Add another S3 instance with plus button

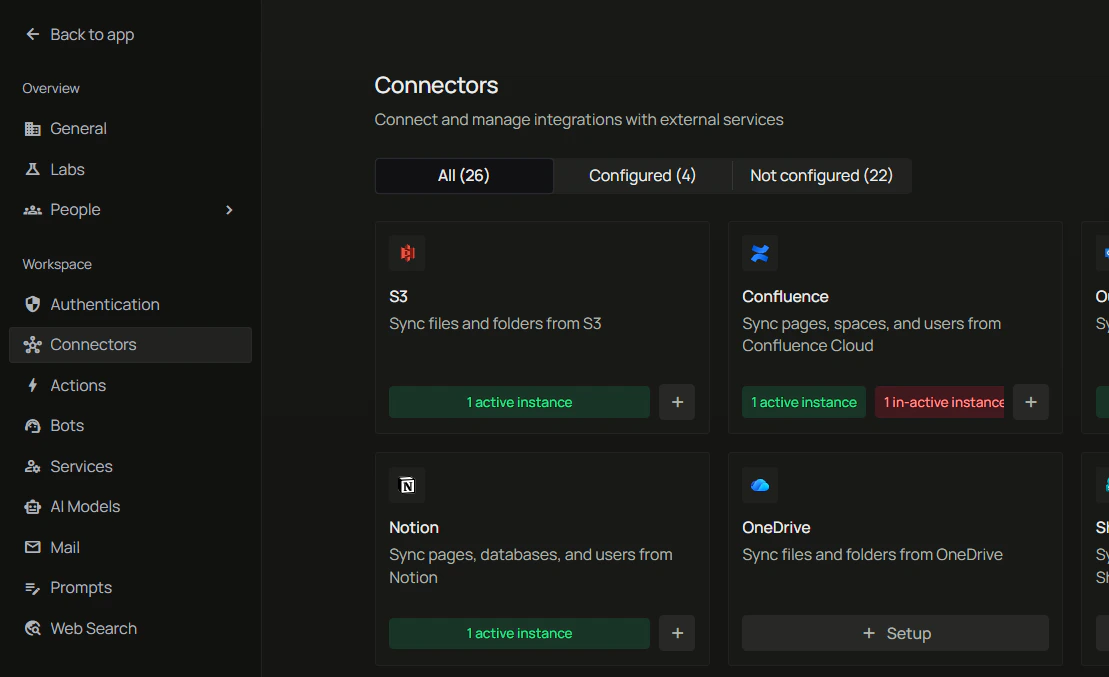(x=677, y=402)
